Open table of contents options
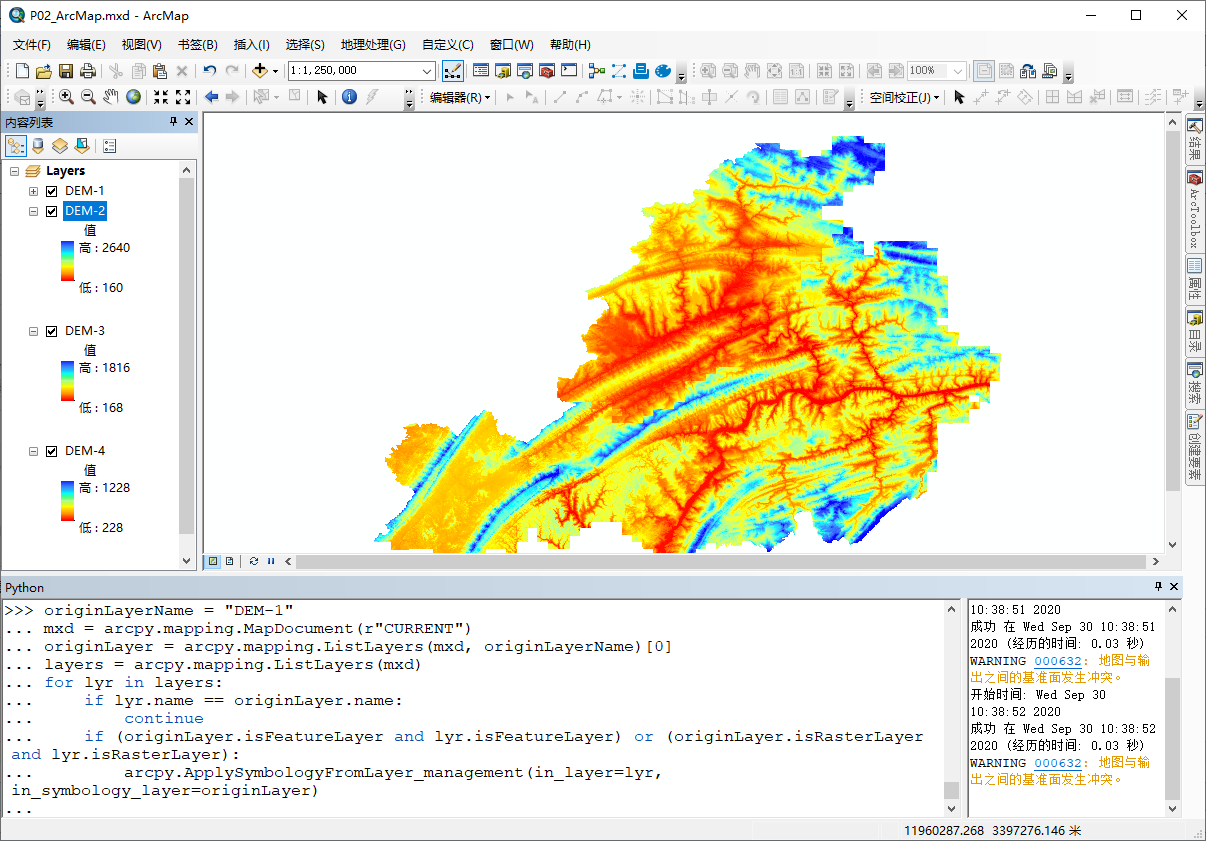Screen dimensions: 1206x841 [109, 146]
